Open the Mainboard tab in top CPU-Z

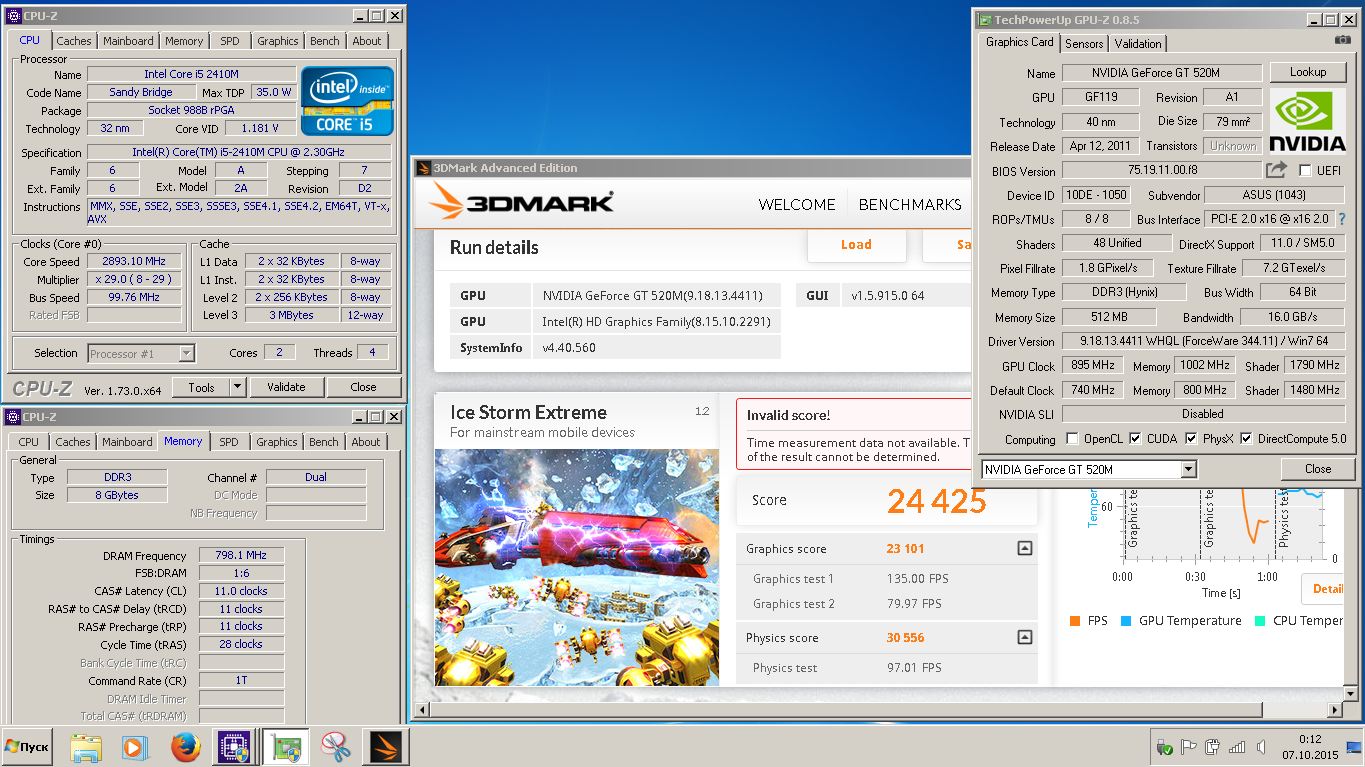pos(127,41)
